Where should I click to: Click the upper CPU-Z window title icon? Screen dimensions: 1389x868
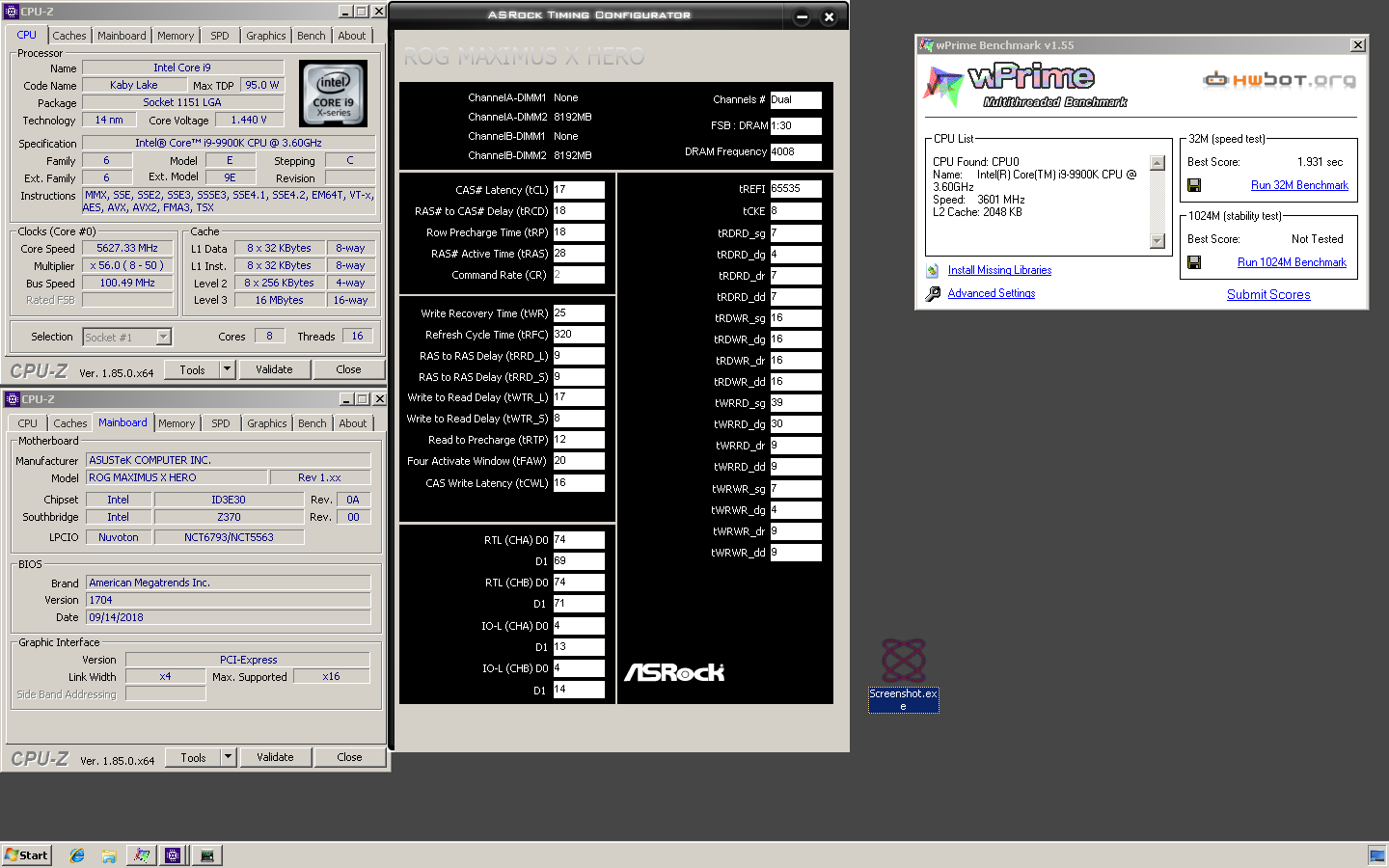[x=12, y=12]
